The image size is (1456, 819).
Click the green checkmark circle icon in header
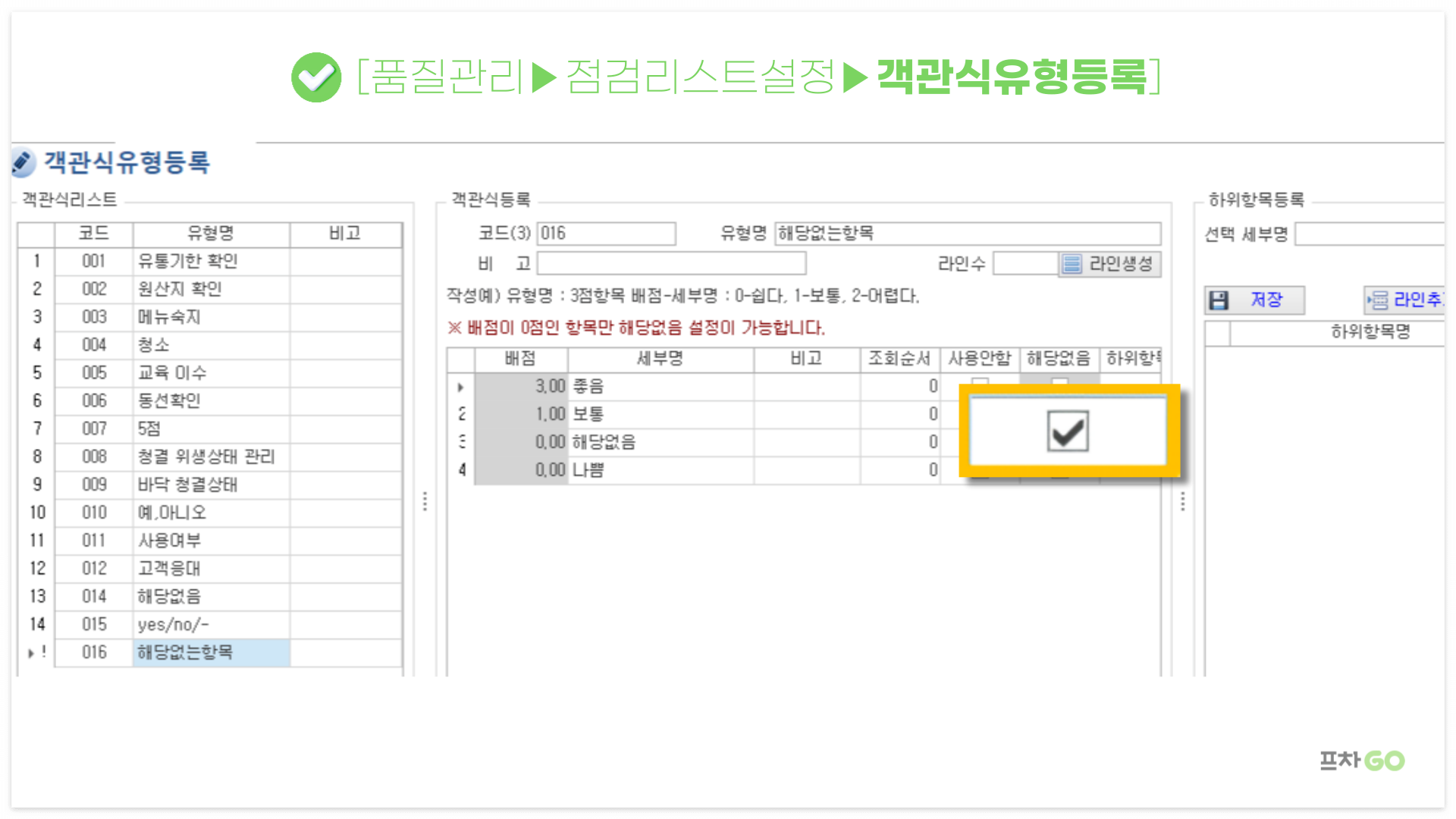point(316,77)
